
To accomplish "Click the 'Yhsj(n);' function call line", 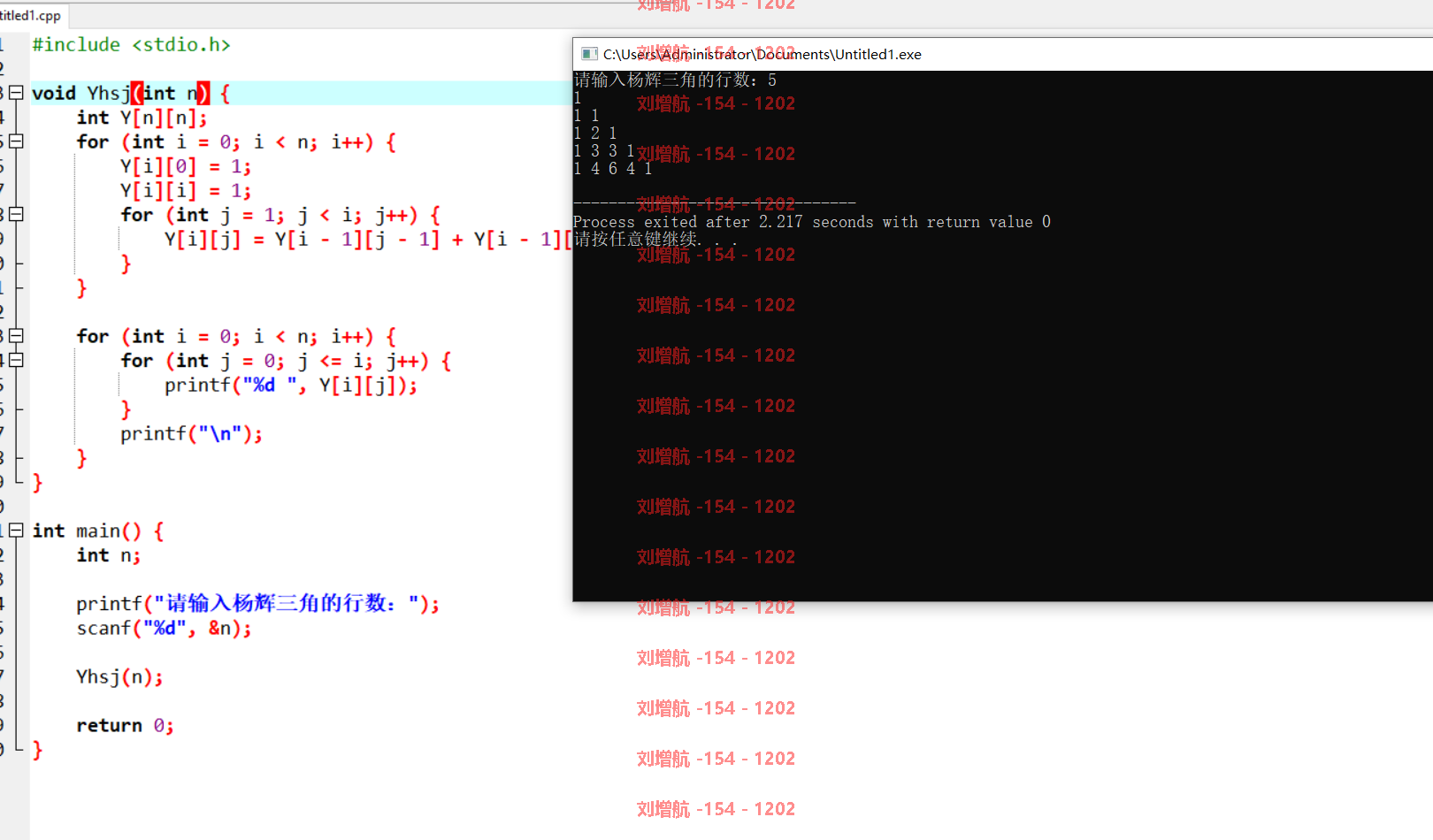I will pos(119,676).
